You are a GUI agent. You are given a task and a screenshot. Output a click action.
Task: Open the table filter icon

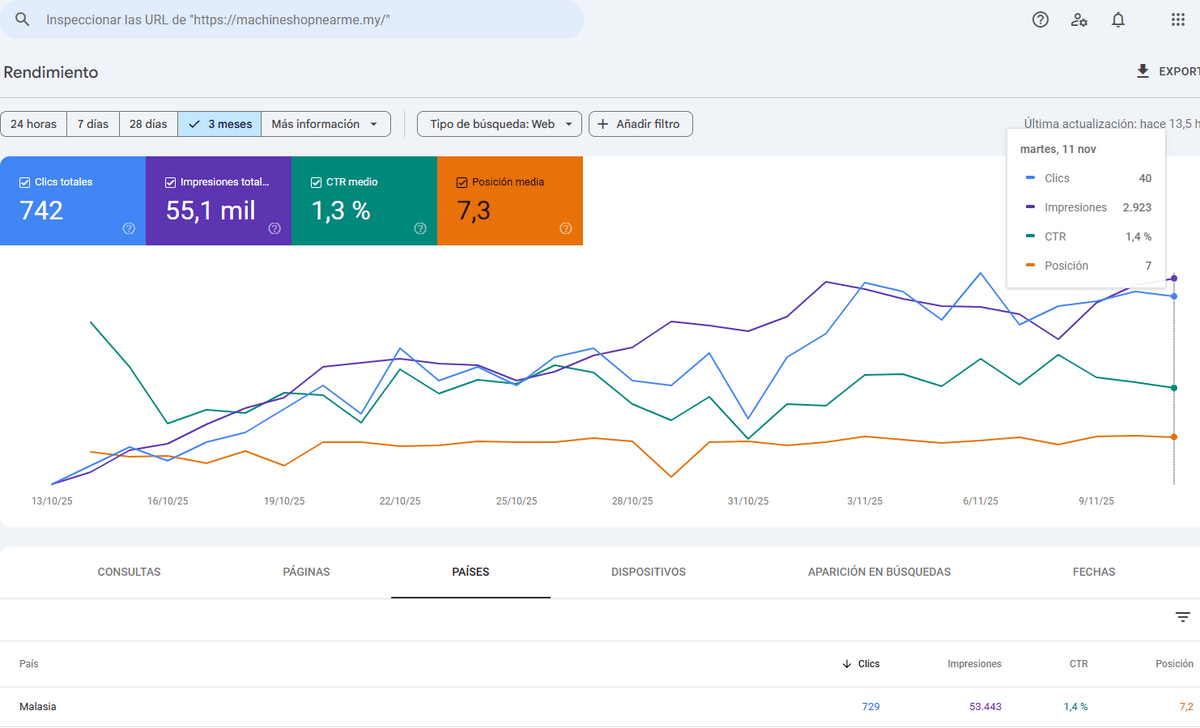point(1183,617)
